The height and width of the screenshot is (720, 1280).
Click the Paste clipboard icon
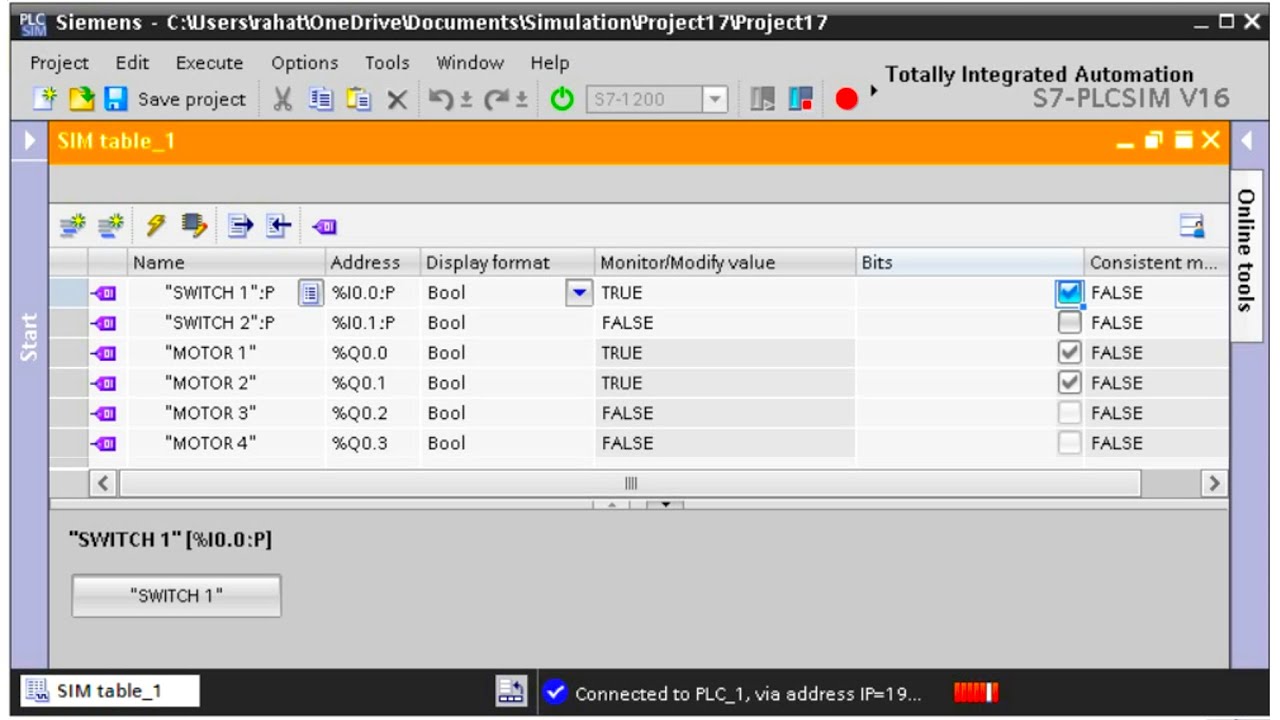(358, 99)
